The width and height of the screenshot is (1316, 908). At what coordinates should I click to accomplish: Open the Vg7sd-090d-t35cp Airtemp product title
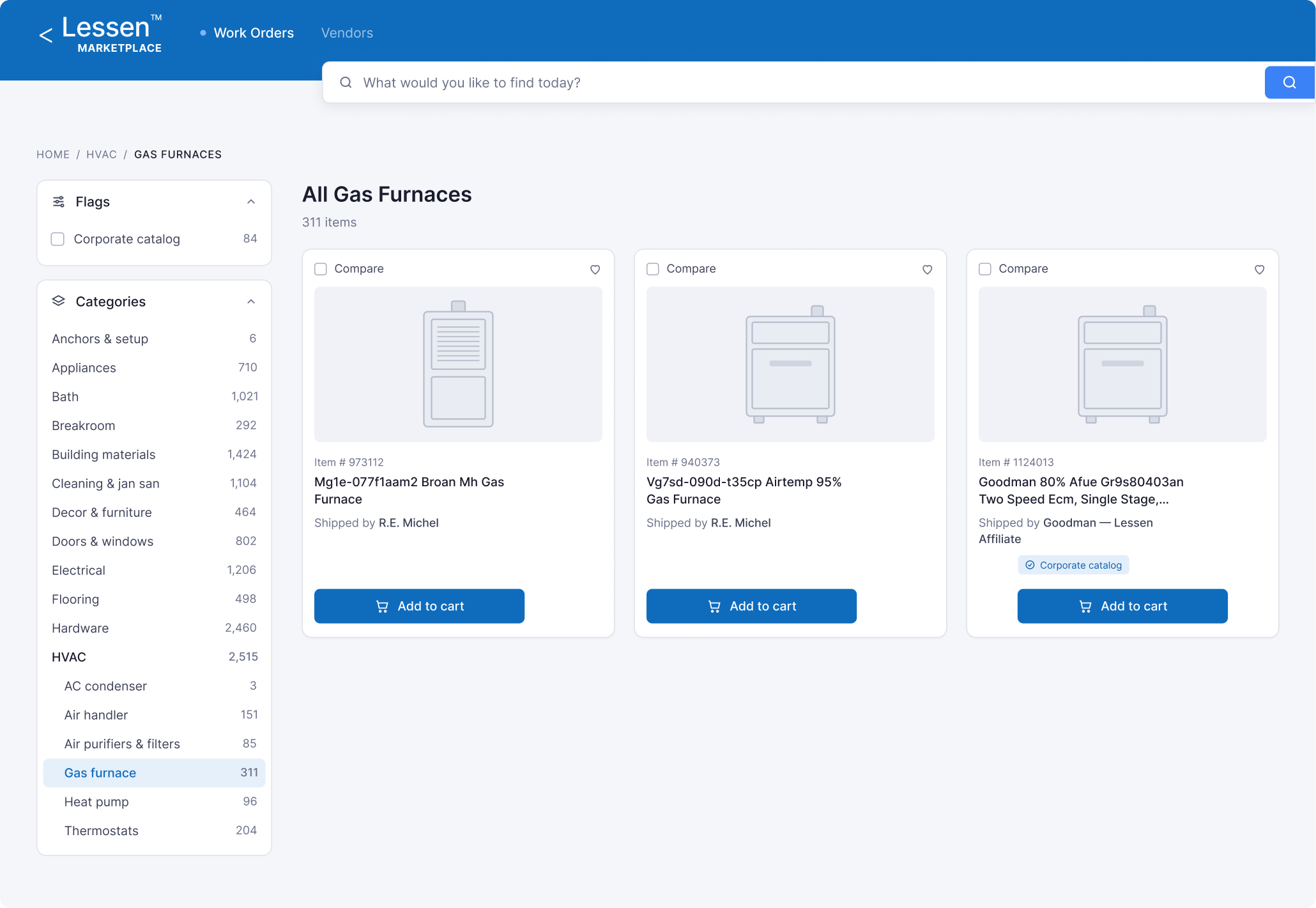pyautogui.click(x=744, y=491)
